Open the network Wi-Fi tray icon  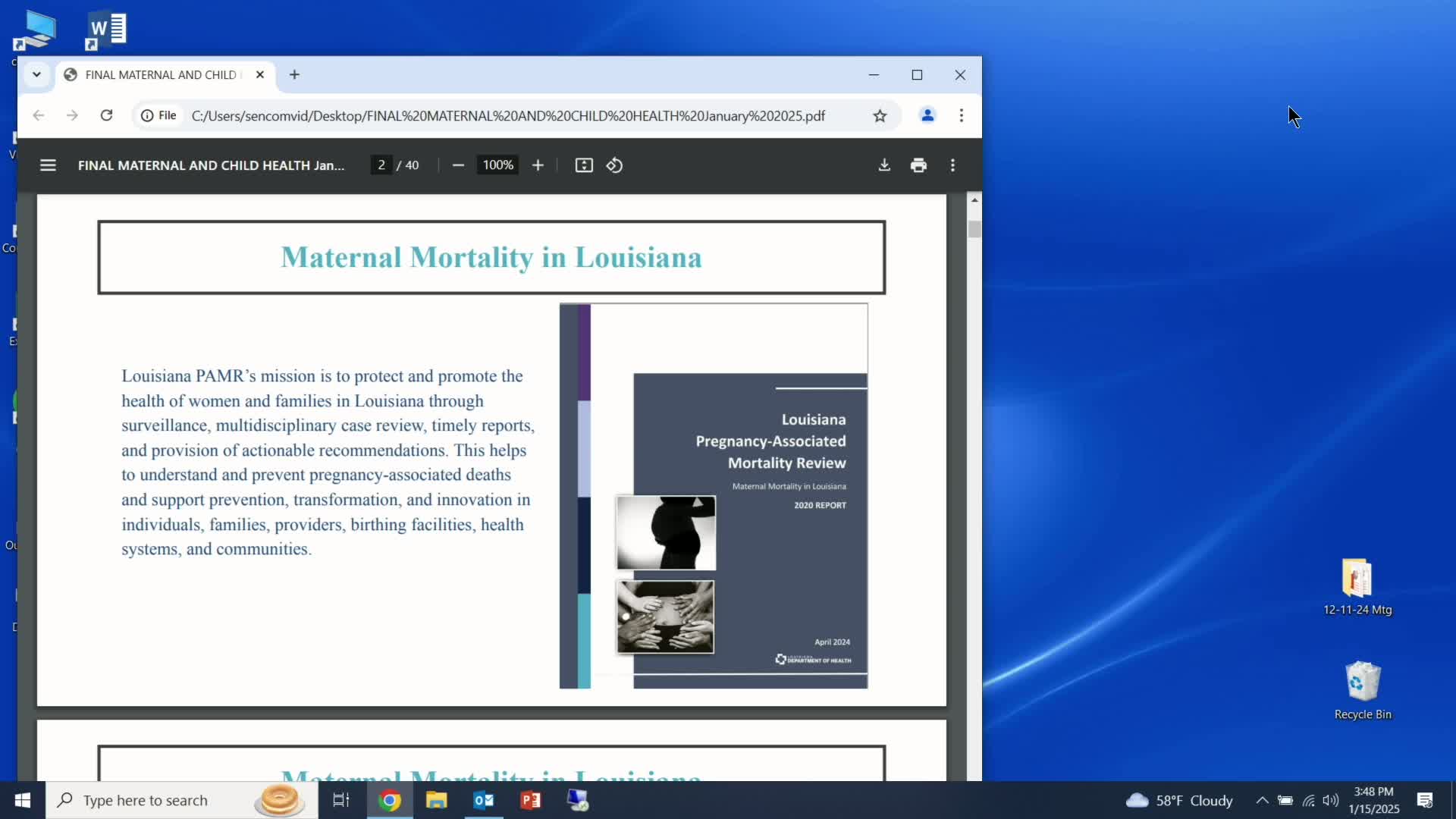(1309, 800)
